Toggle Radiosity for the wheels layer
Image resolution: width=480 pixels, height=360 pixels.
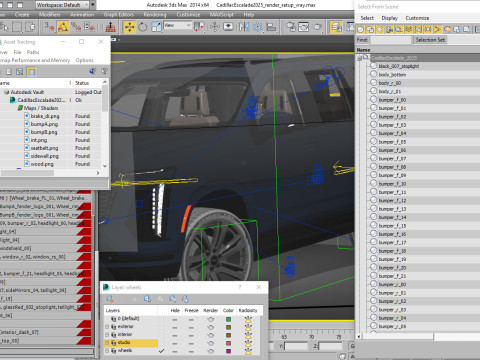(x=248, y=351)
